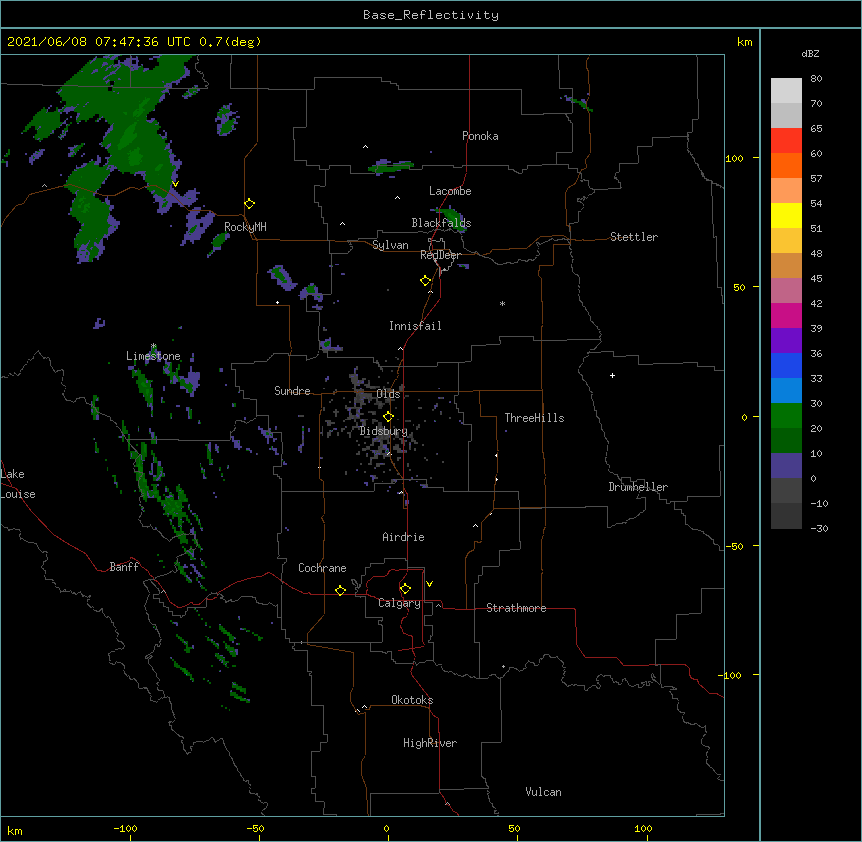Click the Didsbury label
The width and height of the screenshot is (862, 842).
point(383,431)
